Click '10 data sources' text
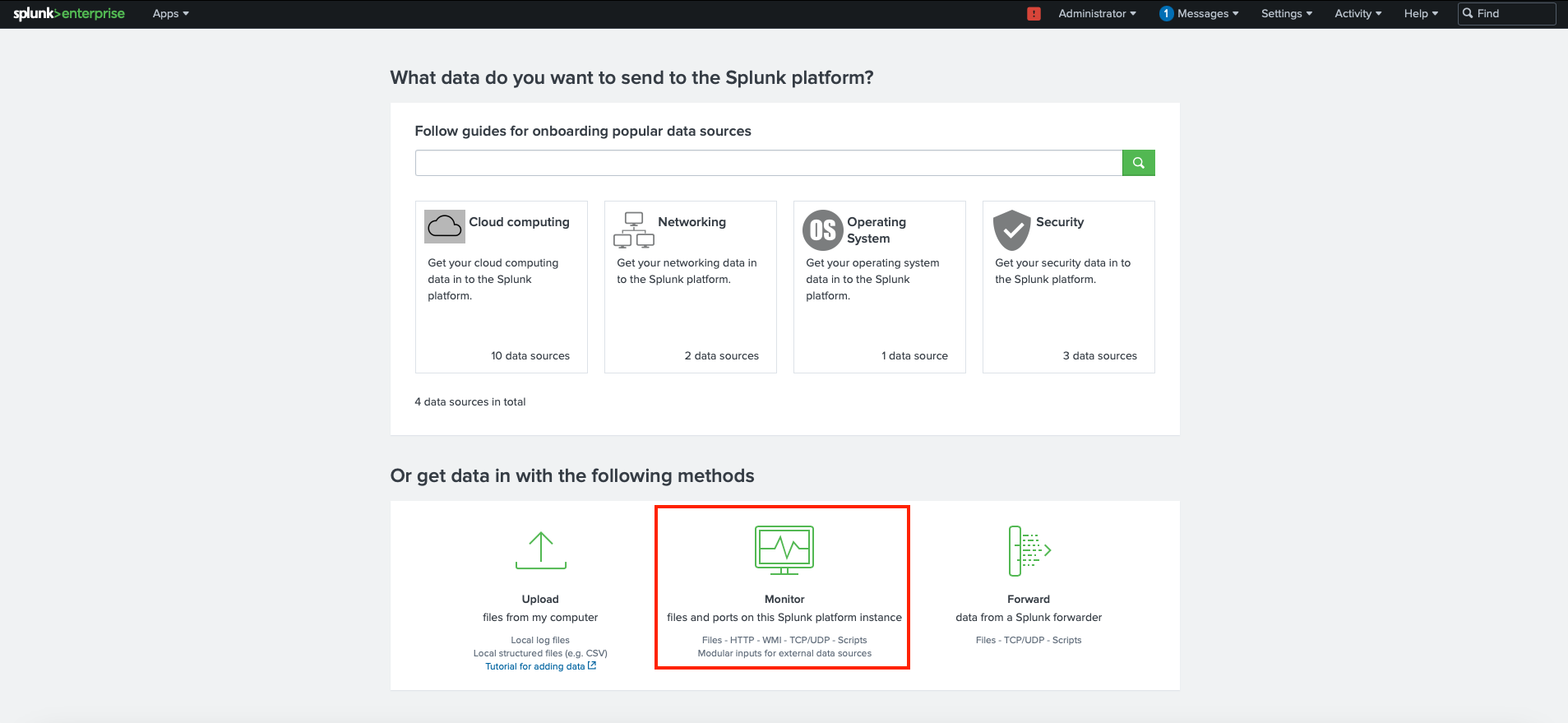 [530, 356]
